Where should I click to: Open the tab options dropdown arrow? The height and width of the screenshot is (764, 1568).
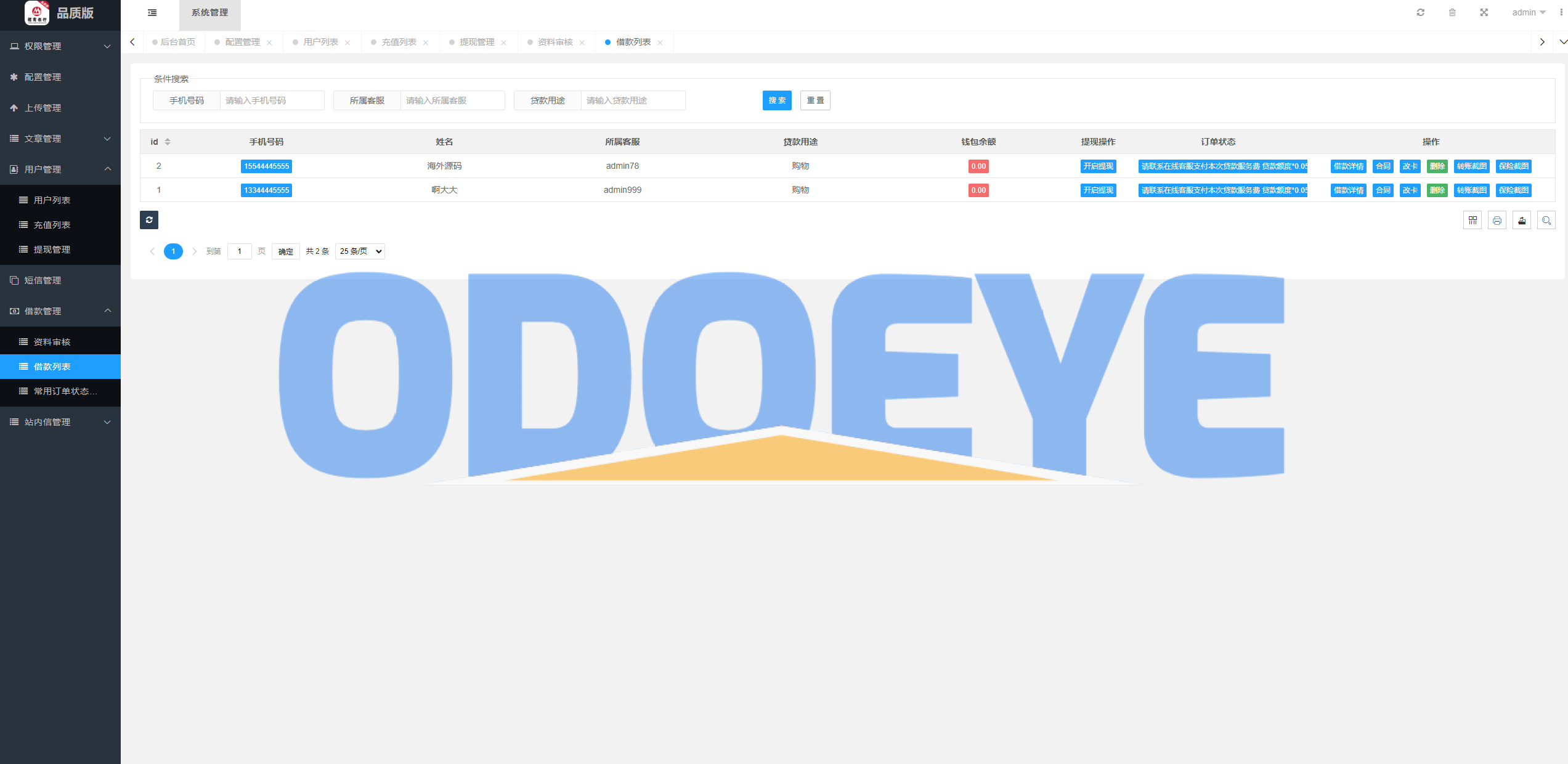coord(1563,42)
